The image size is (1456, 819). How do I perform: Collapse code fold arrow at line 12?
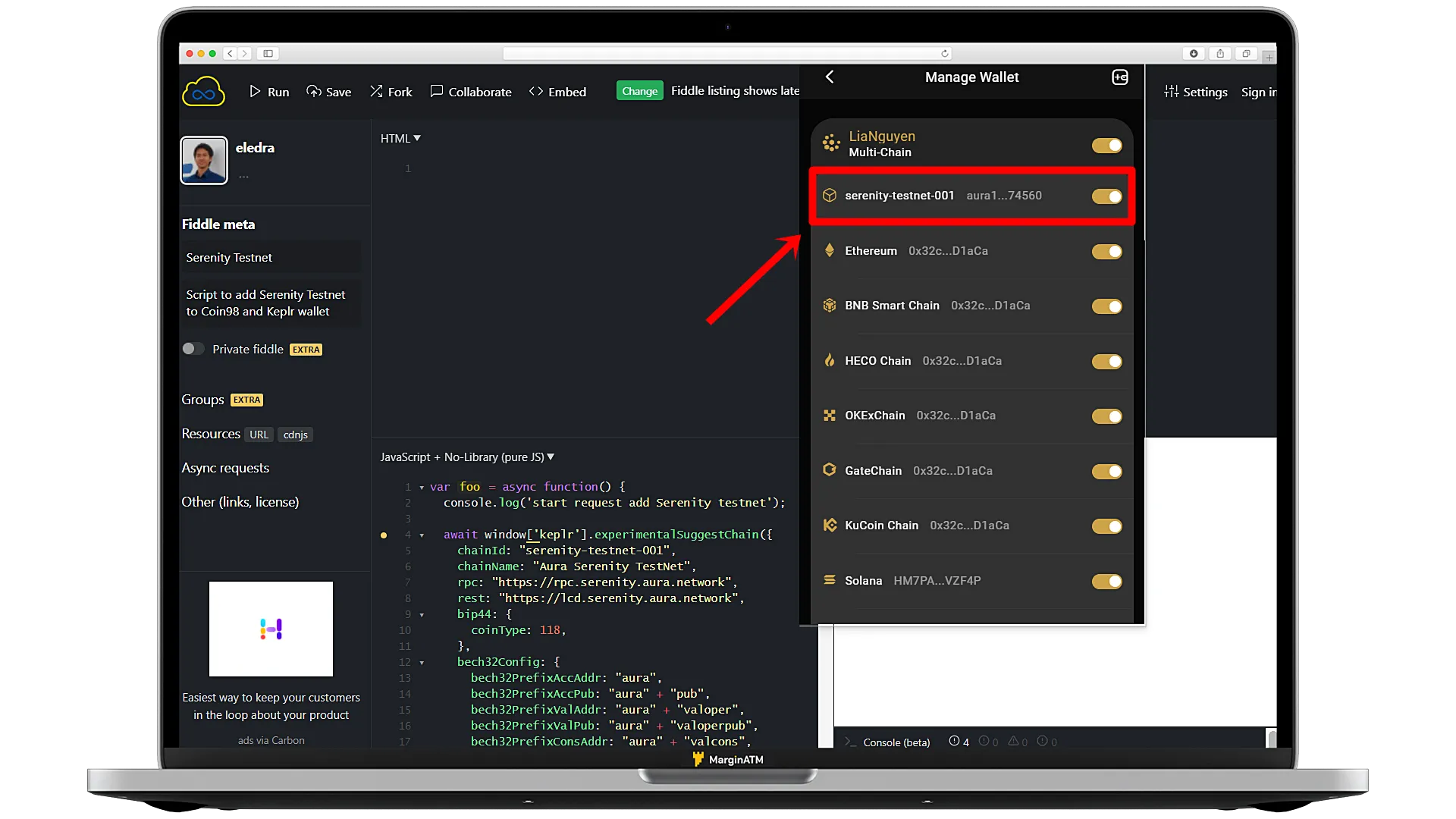click(422, 662)
